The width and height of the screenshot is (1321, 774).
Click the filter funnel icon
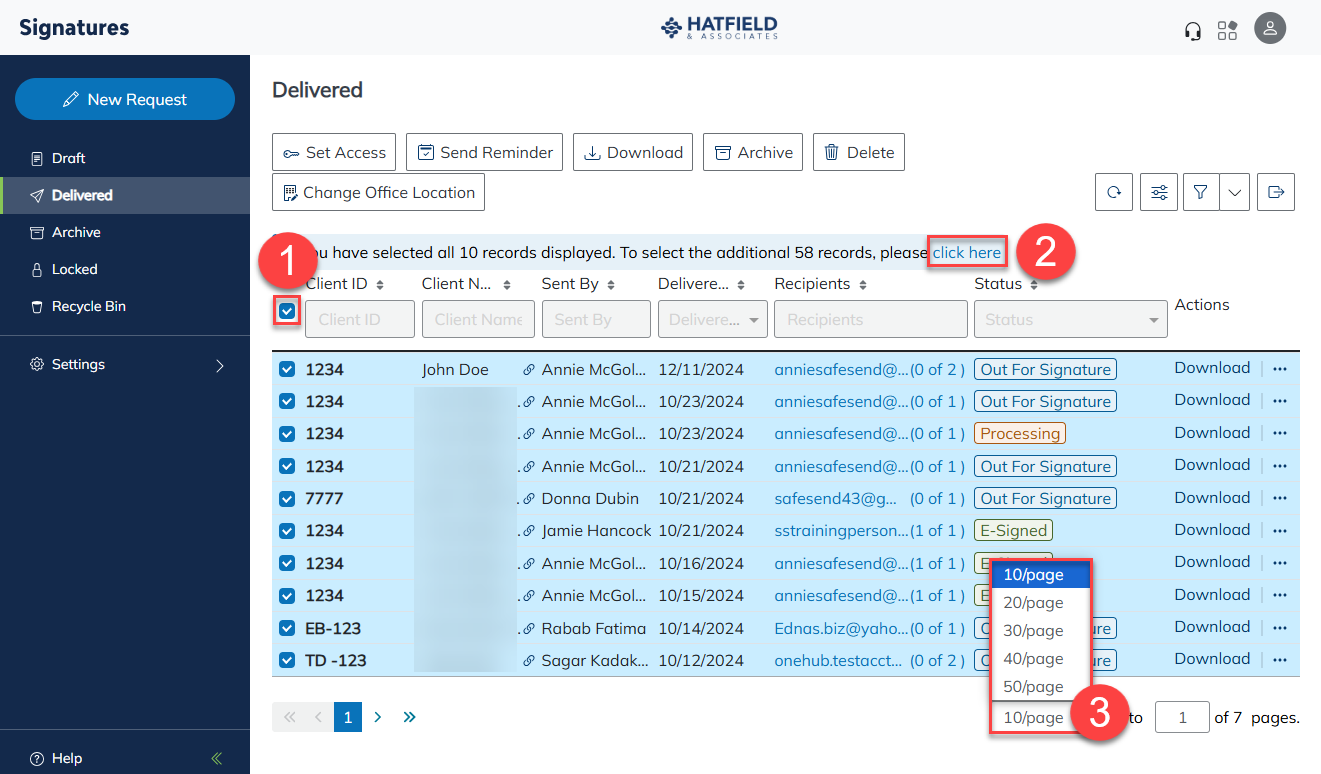(x=1201, y=192)
